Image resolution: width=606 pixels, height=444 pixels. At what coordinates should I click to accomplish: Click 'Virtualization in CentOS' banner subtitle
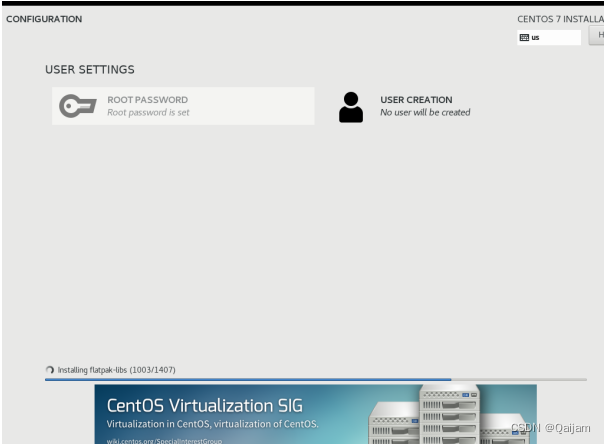pos(213,424)
